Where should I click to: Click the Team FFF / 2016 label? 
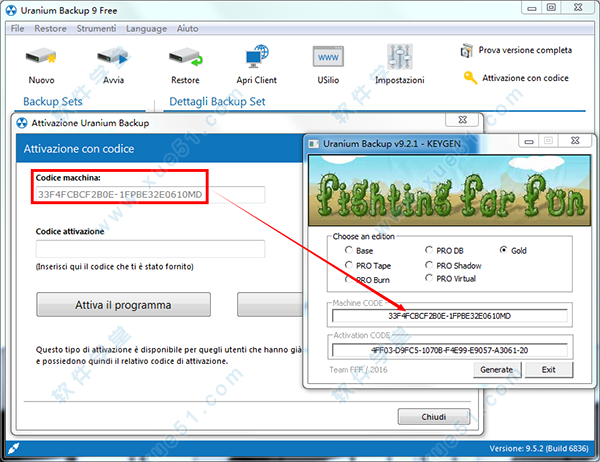(358, 369)
